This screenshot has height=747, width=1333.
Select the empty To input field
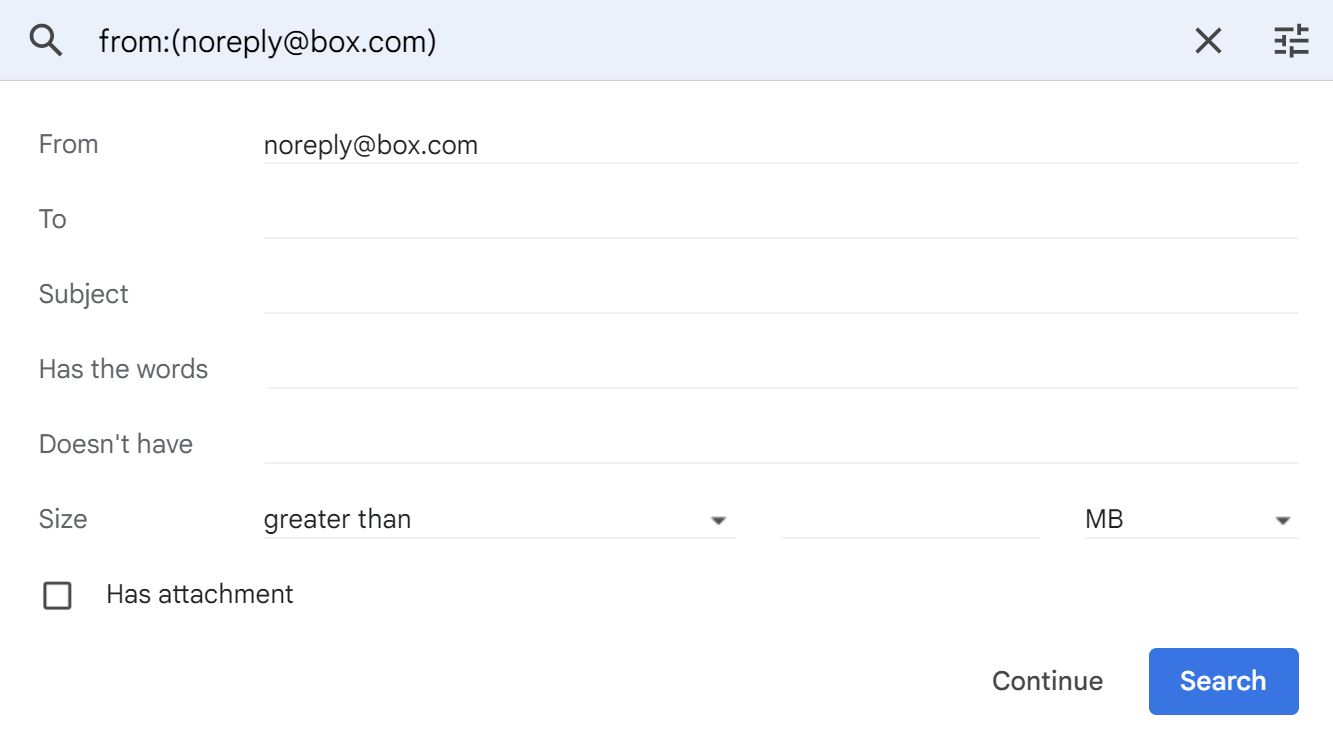pos(781,220)
